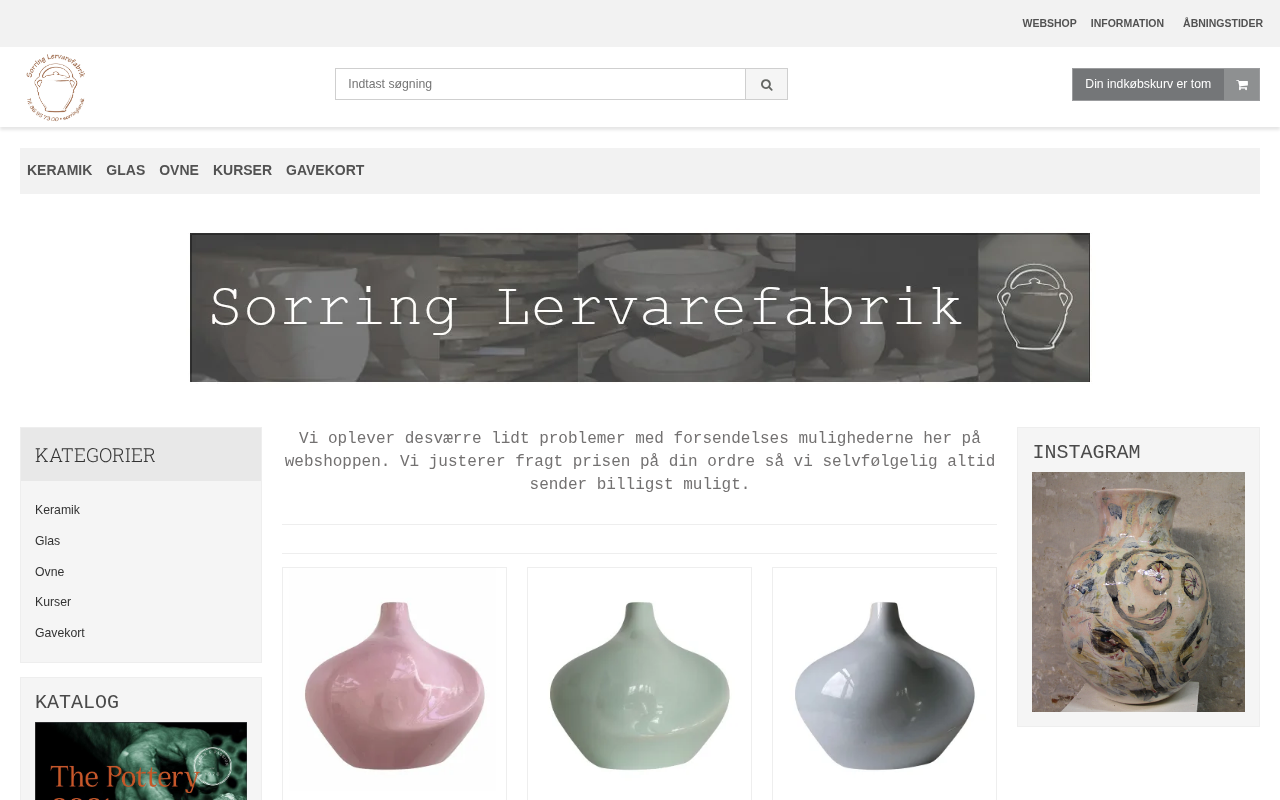Open GAVEKORT in the navigation bar
1280x800 pixels.
pos(325,170)
